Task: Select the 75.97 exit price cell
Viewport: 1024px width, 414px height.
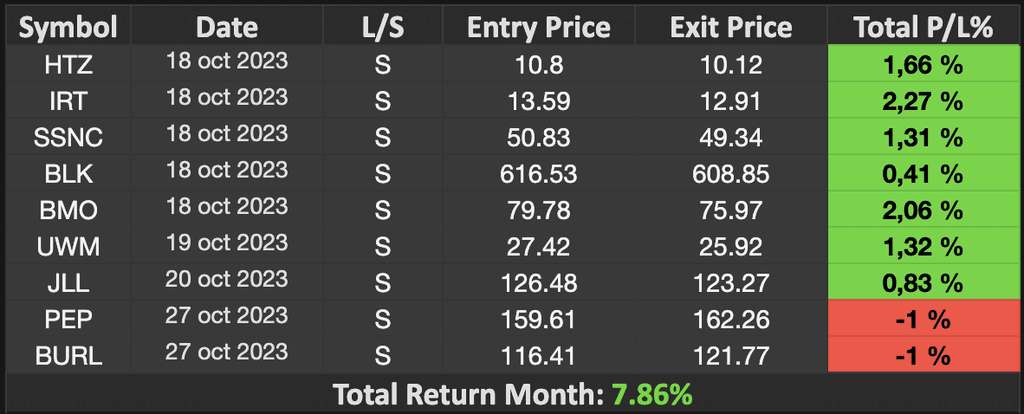Action: coord(731,210)
